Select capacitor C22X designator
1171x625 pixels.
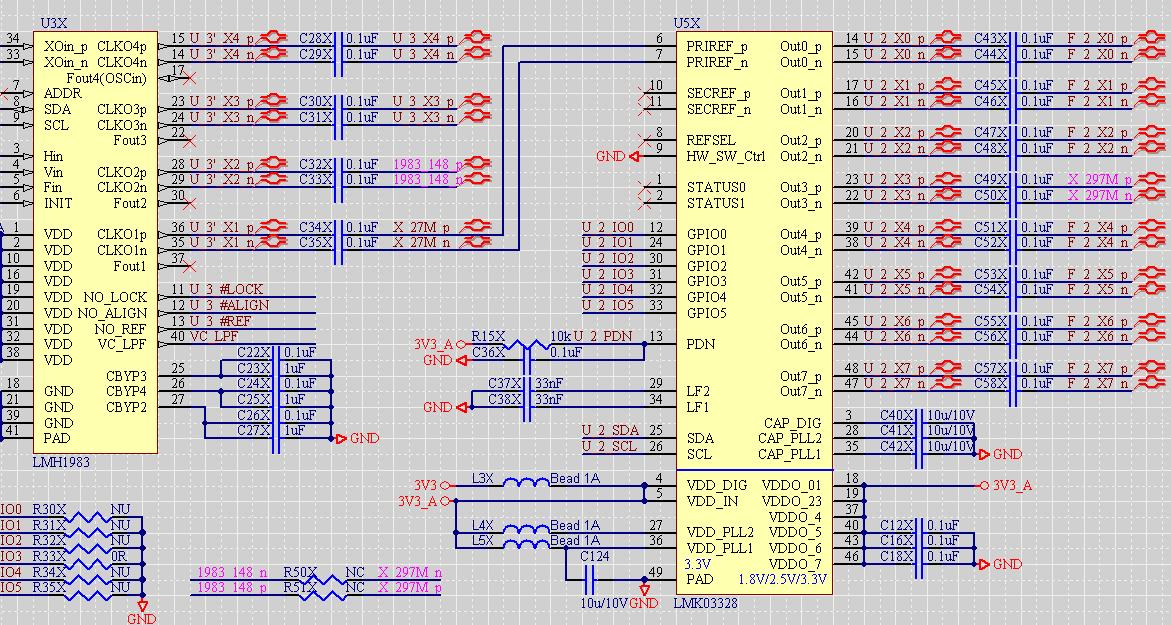coord(254,352)
